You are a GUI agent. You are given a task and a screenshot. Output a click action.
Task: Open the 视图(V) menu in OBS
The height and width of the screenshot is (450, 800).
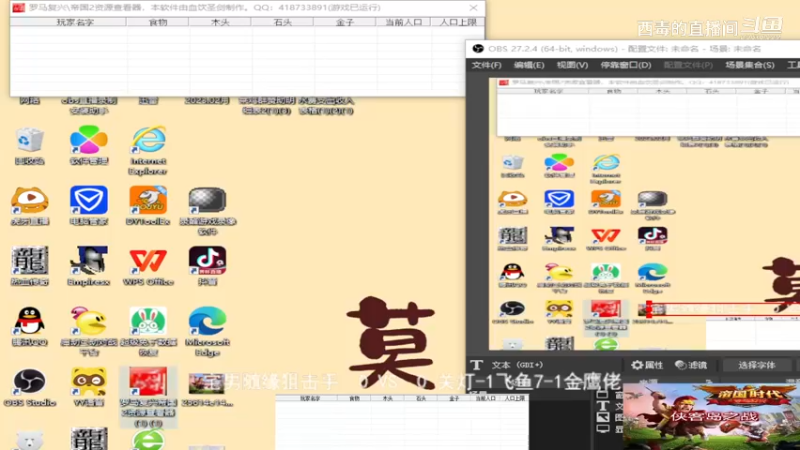[x=572, y=65]
